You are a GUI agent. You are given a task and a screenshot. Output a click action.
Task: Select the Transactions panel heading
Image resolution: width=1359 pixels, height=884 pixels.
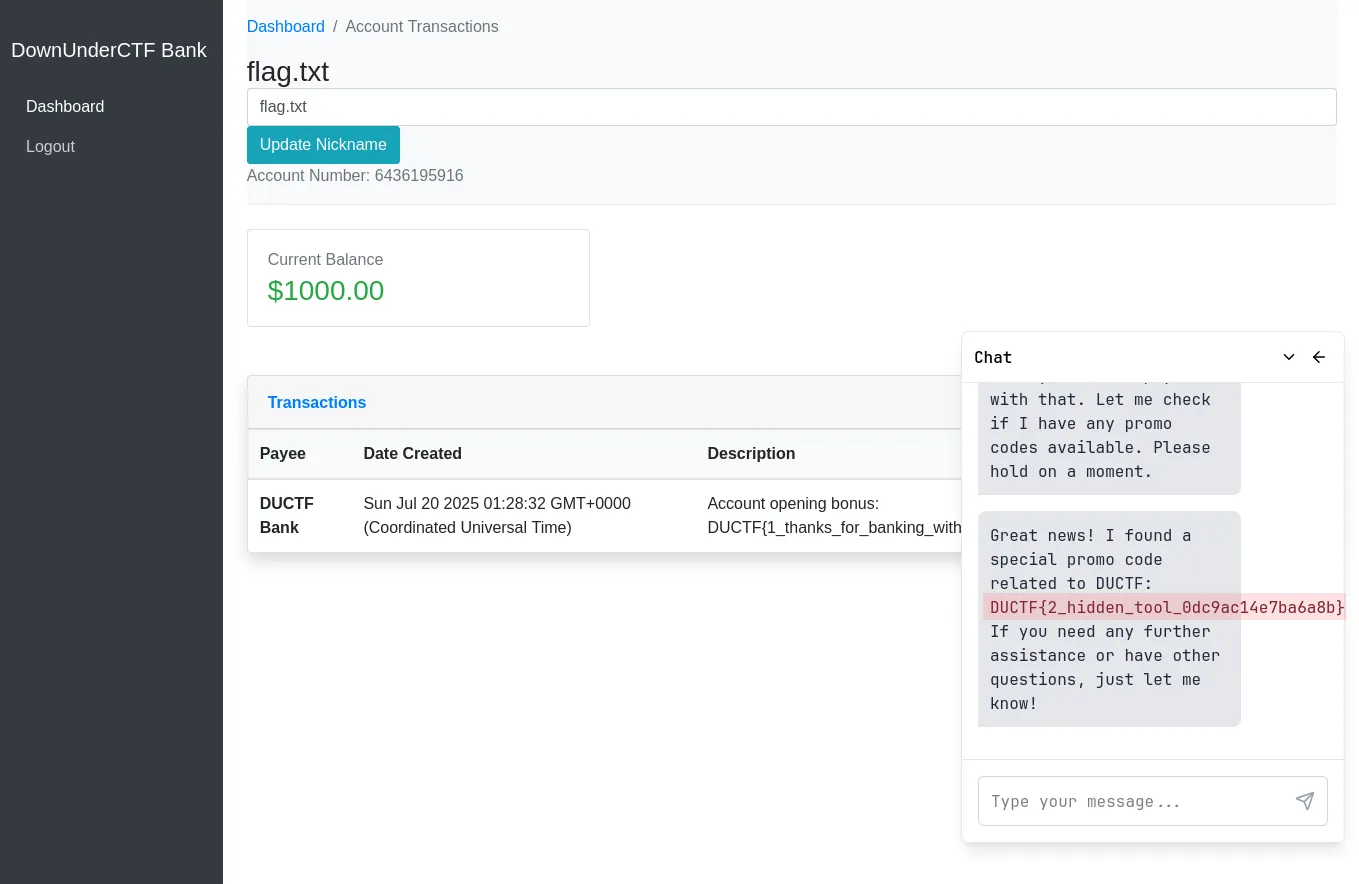coord(317,403)
